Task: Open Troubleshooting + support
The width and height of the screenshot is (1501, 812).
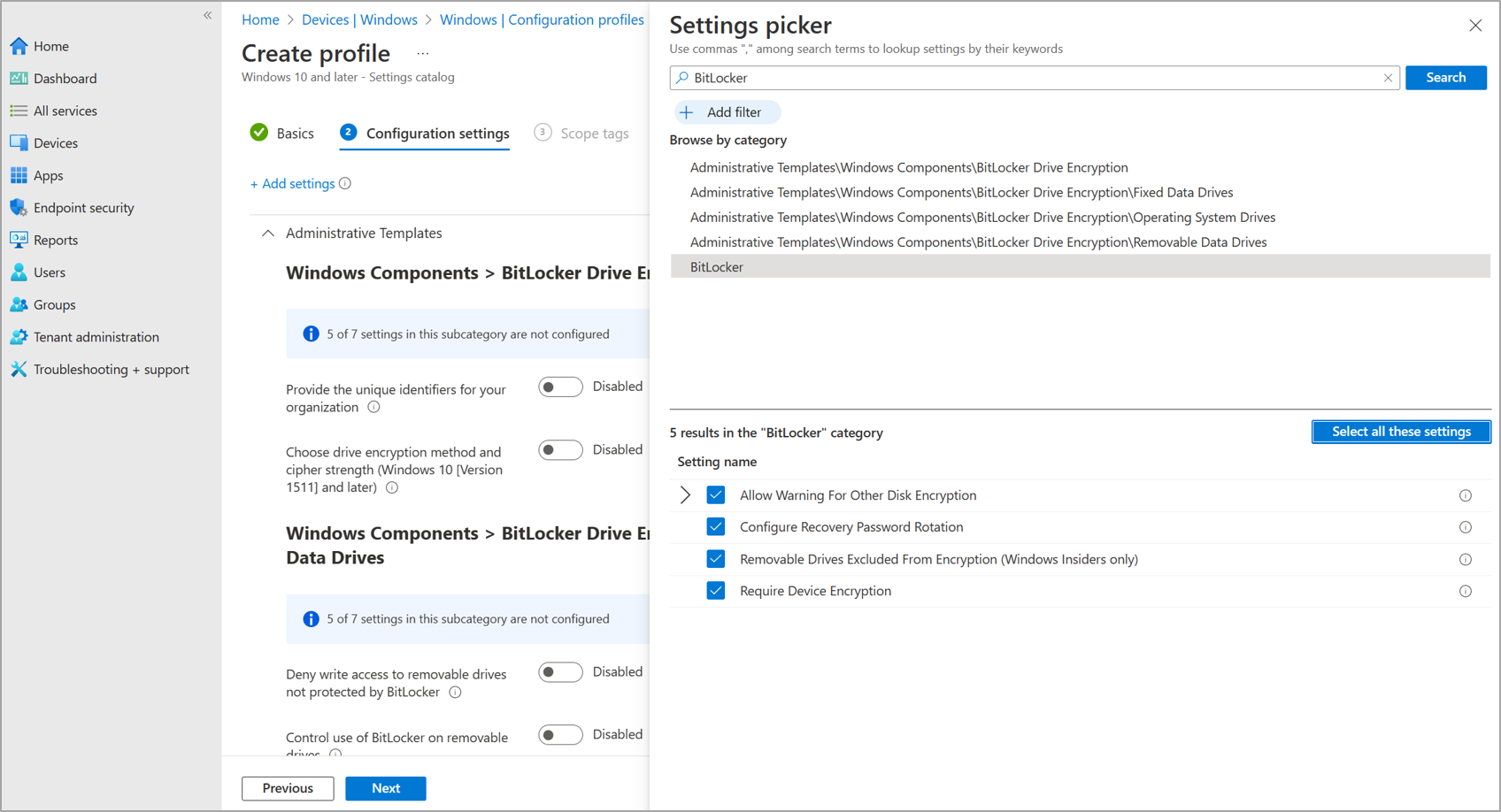Action: (x=111, y=369)
